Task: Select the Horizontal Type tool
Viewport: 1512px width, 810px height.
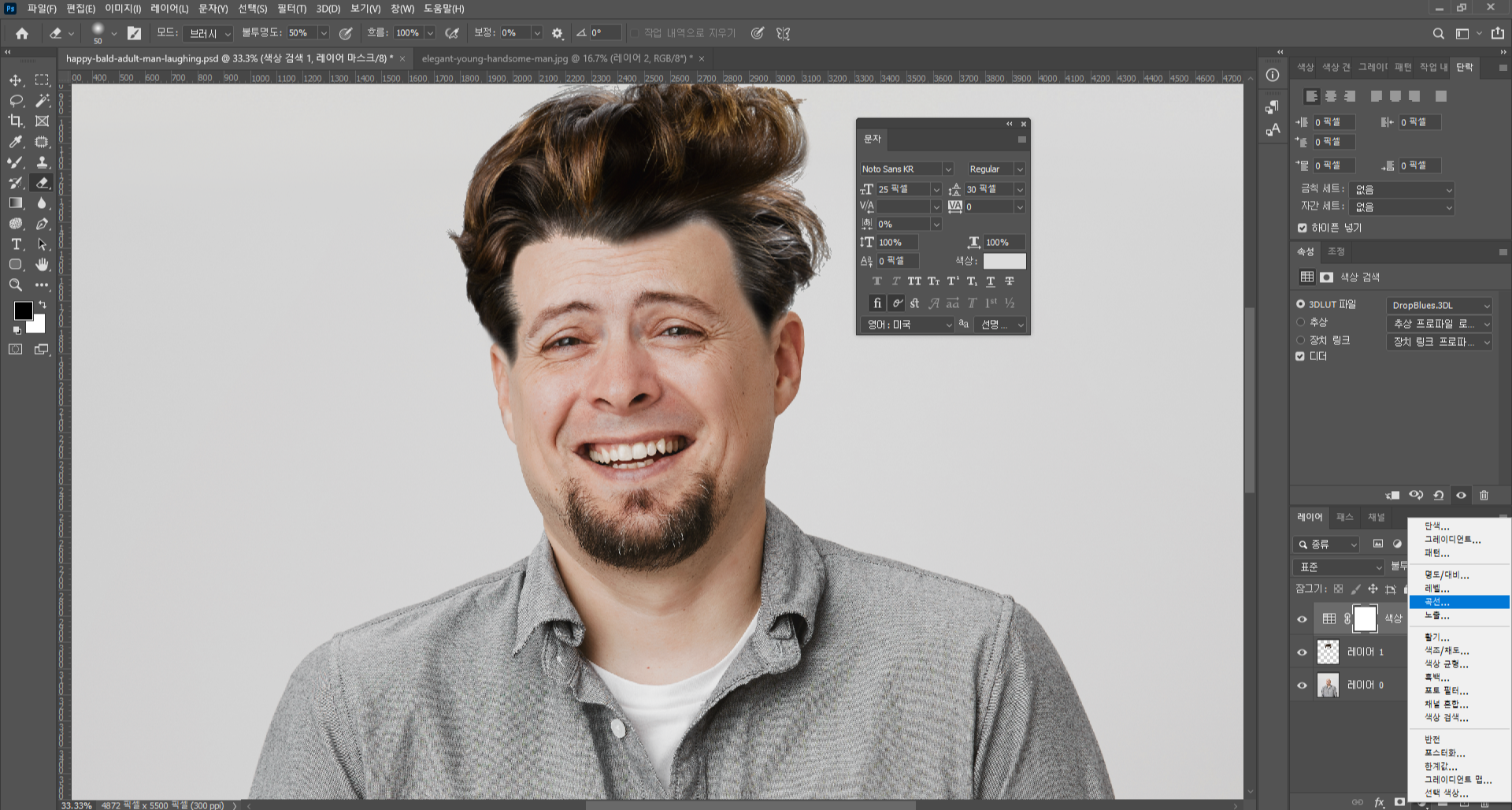Action: tap(16, 244)
